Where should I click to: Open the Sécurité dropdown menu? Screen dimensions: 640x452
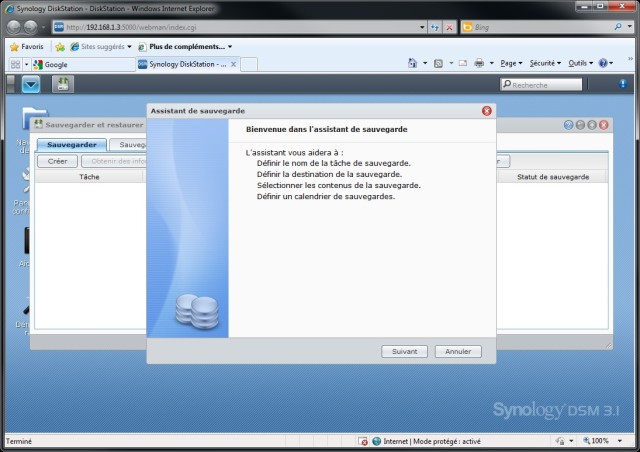click(545, 64)
